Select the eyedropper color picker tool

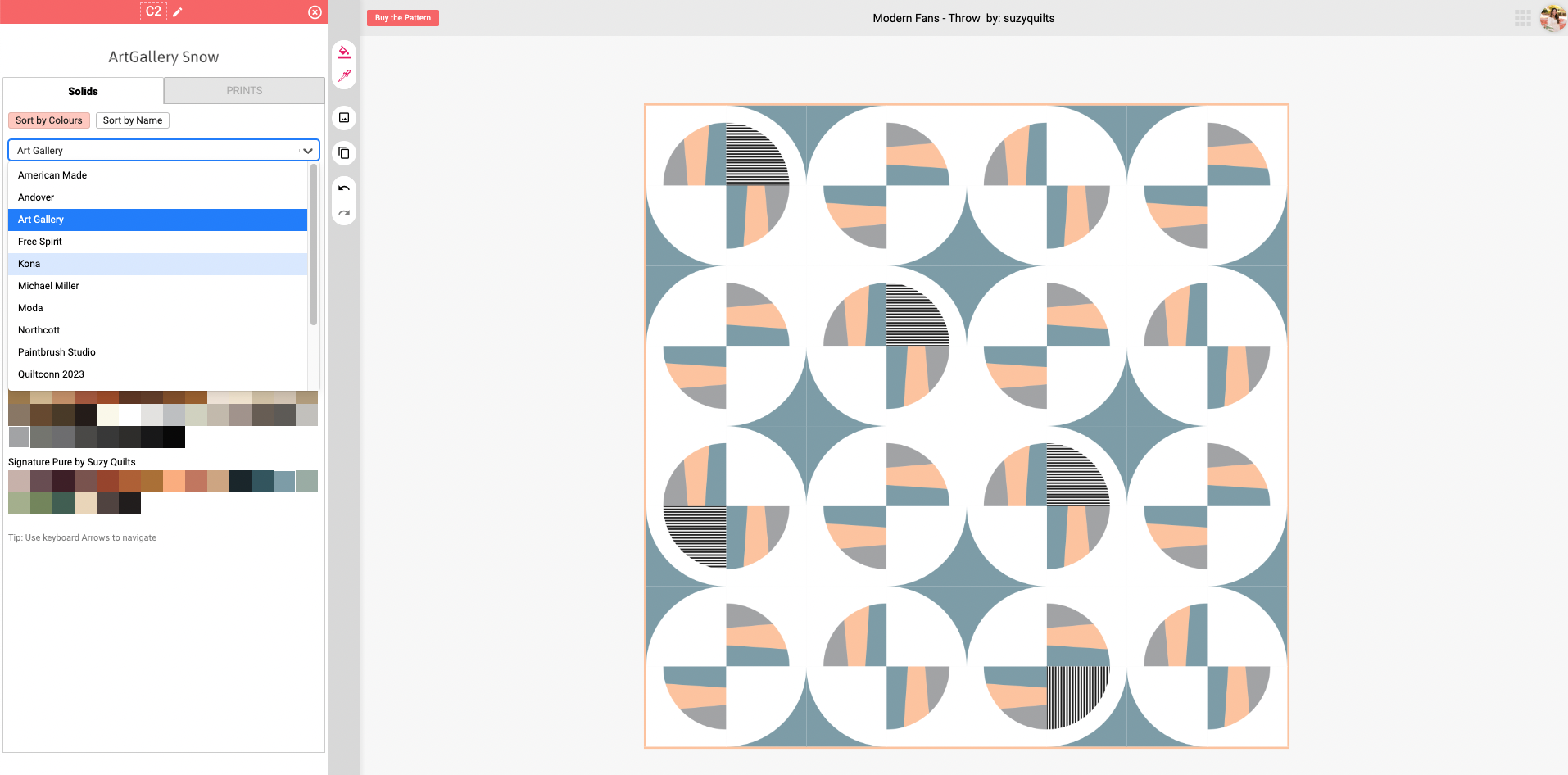[344, 76]
